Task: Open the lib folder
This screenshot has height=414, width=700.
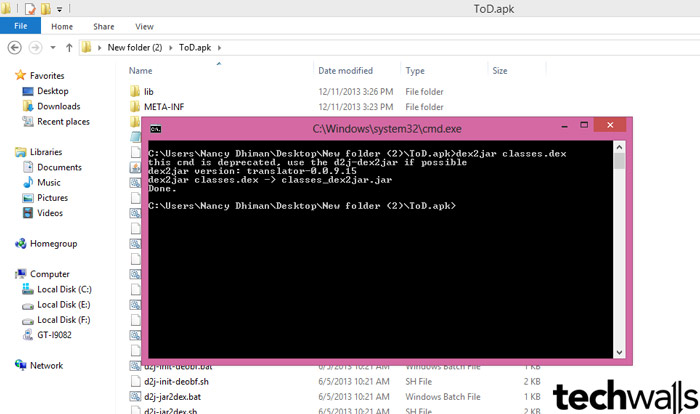Action: point(148,91)
